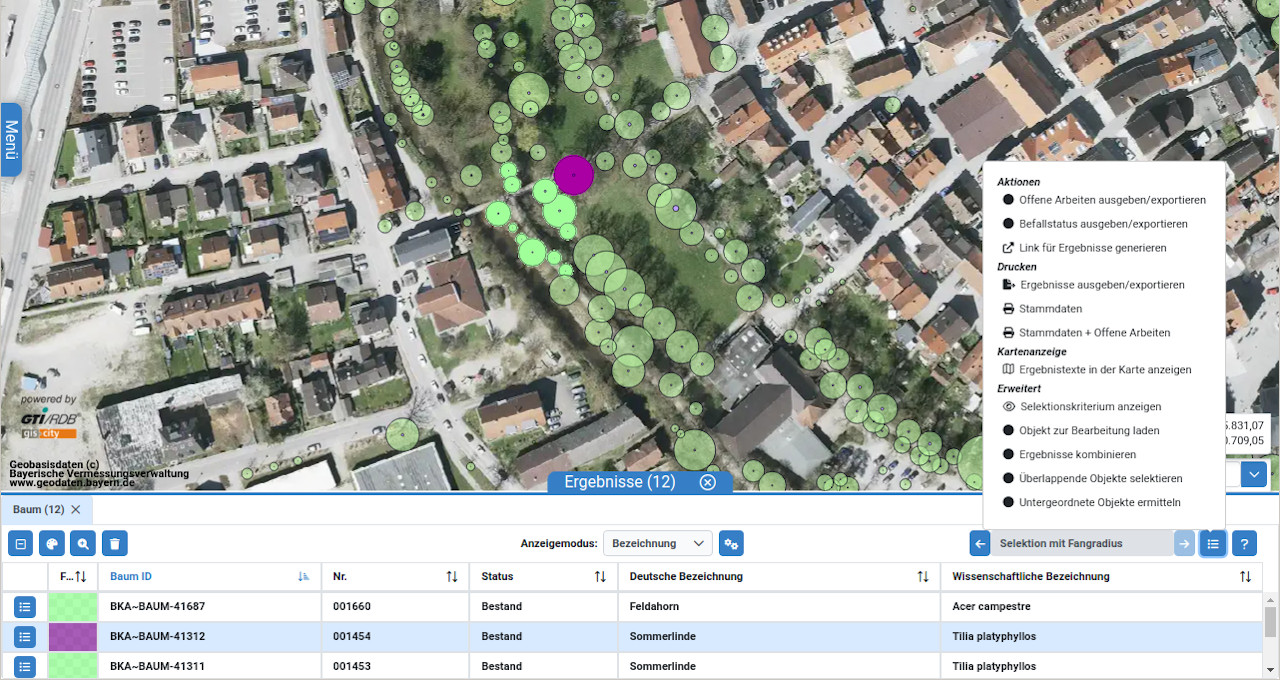Open the Anzeigemodus Bezeichnung dropdown
Screen dimensions: 1280x680
point(660,544)
